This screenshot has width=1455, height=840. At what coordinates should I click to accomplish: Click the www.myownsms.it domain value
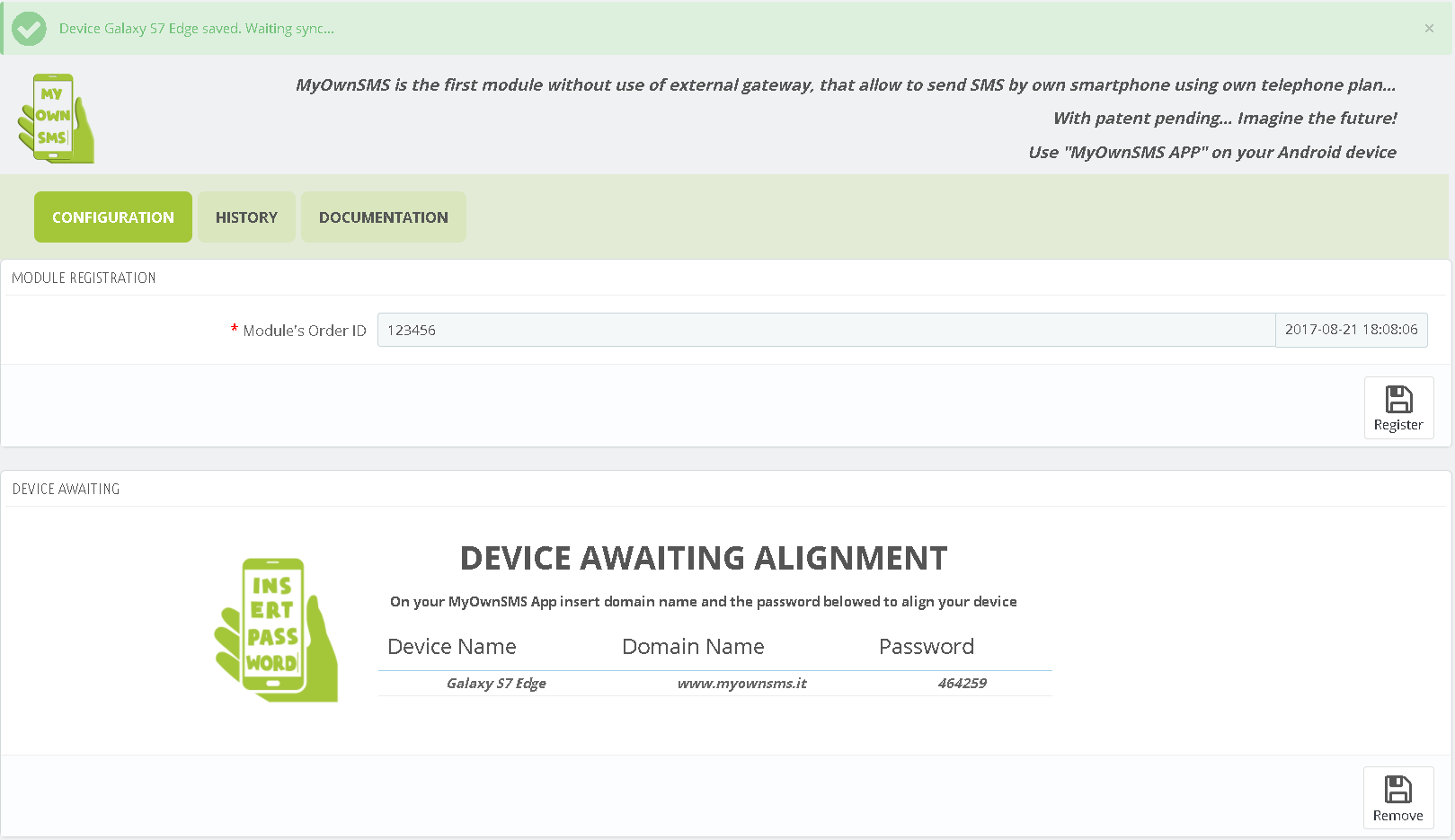click(741, 684)
